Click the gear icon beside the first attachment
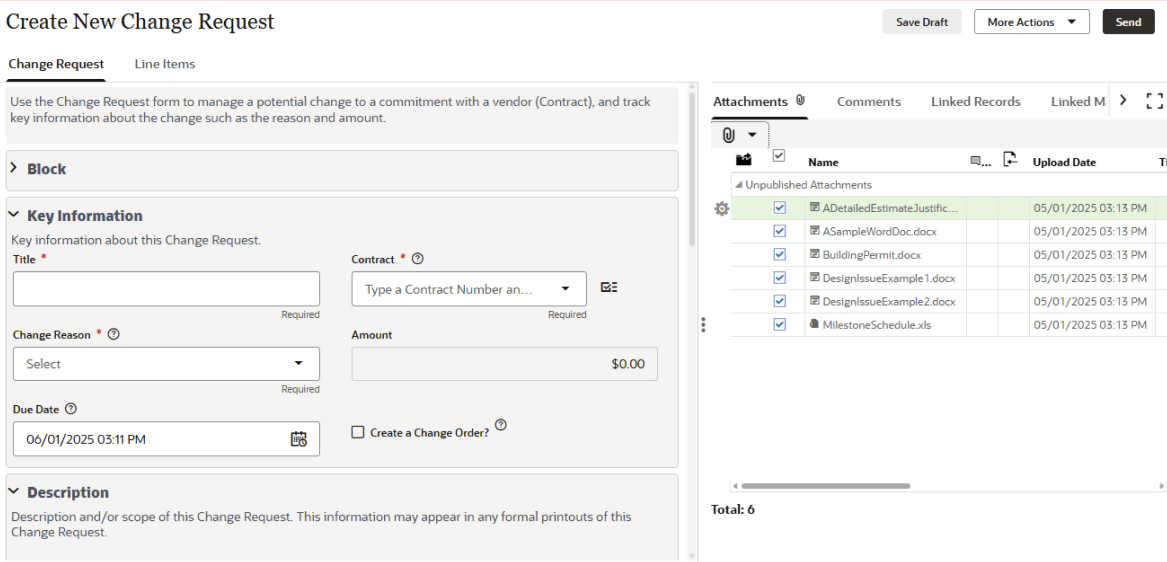This screenshot has height=562, width=1167. tap(722, 209)
